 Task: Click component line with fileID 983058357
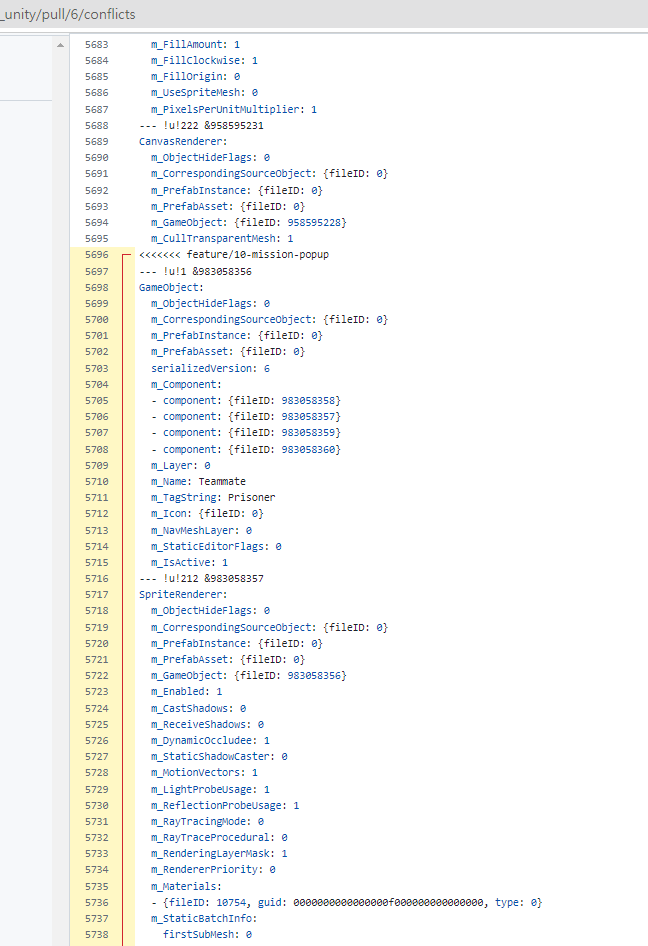pyautogui.click(x=246, y=416)
